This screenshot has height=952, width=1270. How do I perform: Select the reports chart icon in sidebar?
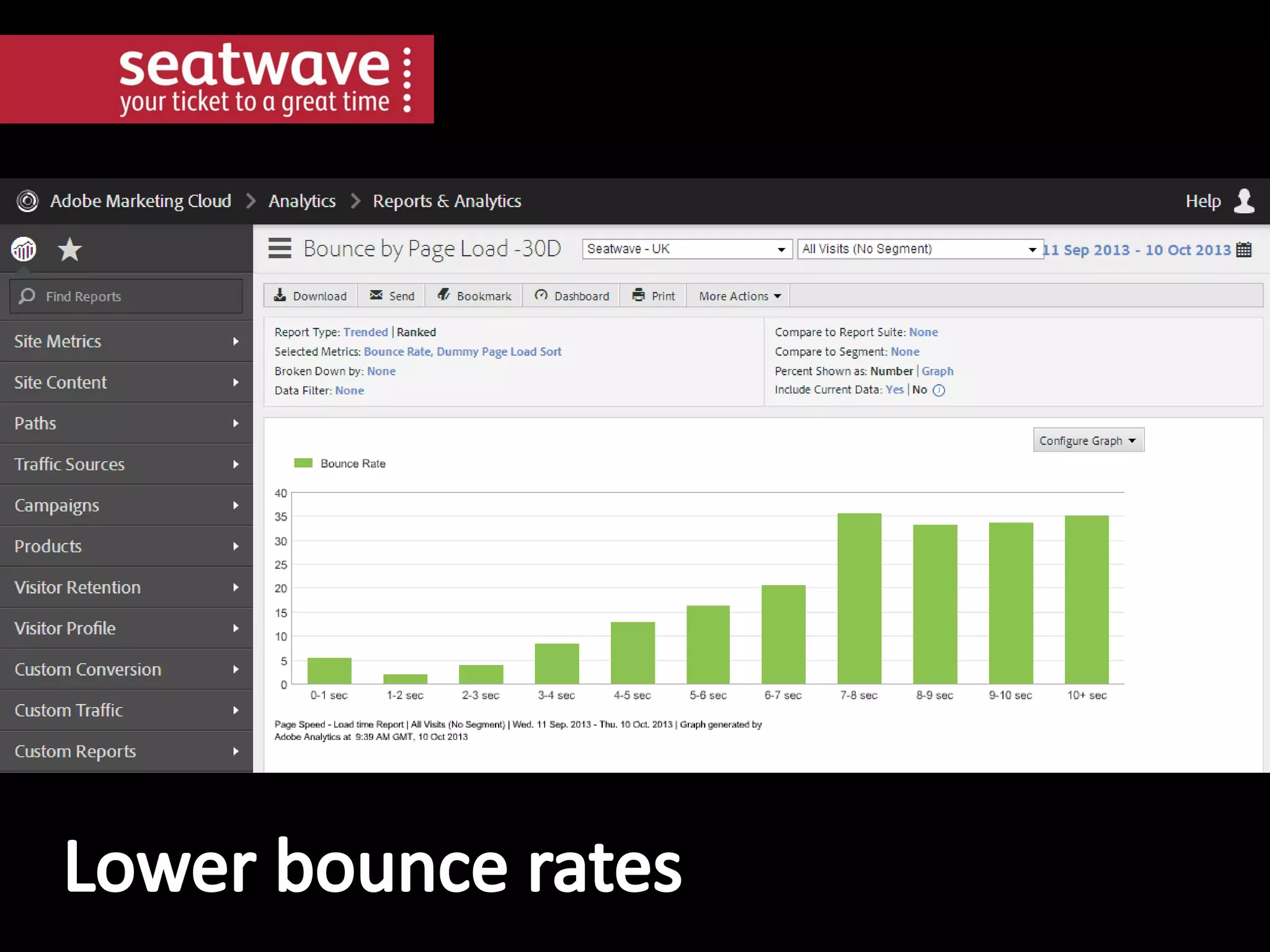pyautogui.click(x=24, y=250)
